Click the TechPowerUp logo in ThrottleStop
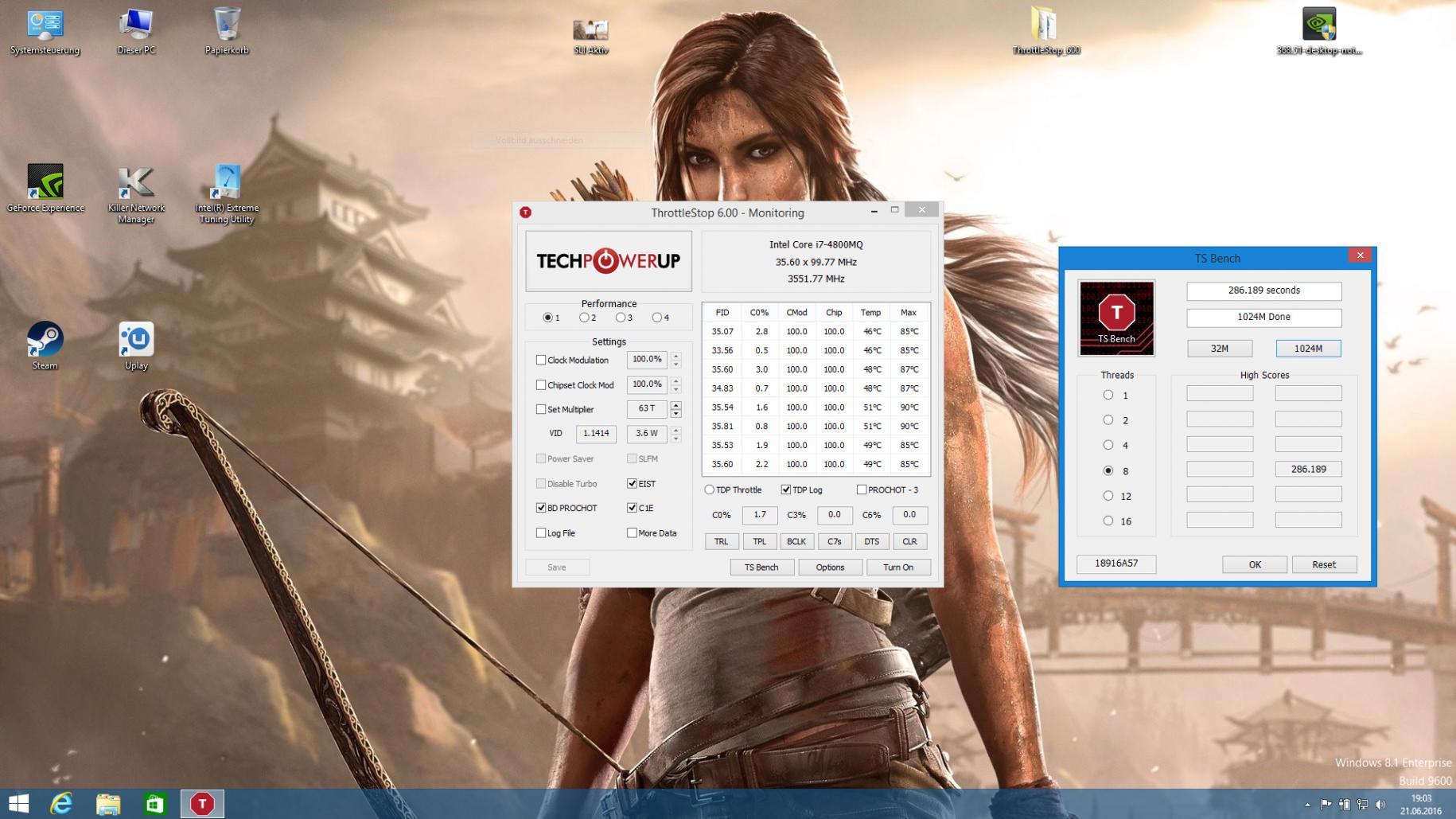Image resolution: width=1456 pixels, height=819 pixels. click(609, 261)
